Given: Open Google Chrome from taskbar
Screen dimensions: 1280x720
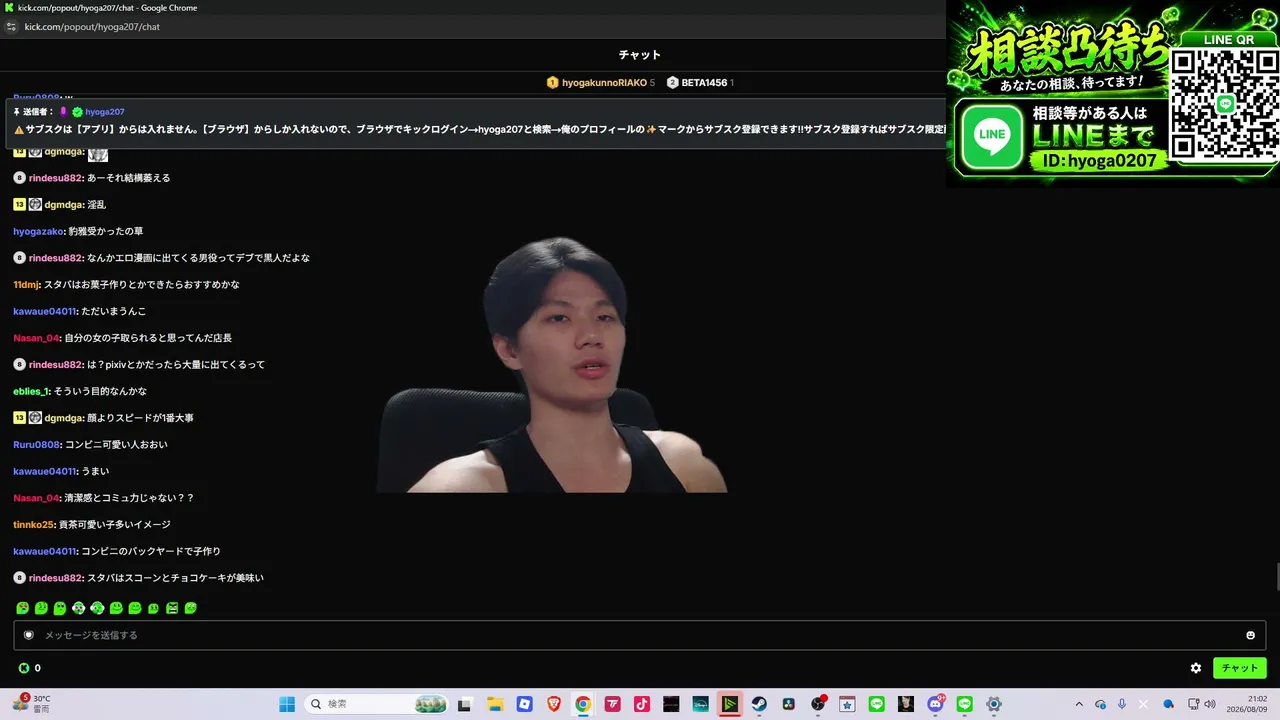Looking at the screenshot, I should tap(583, 704).
